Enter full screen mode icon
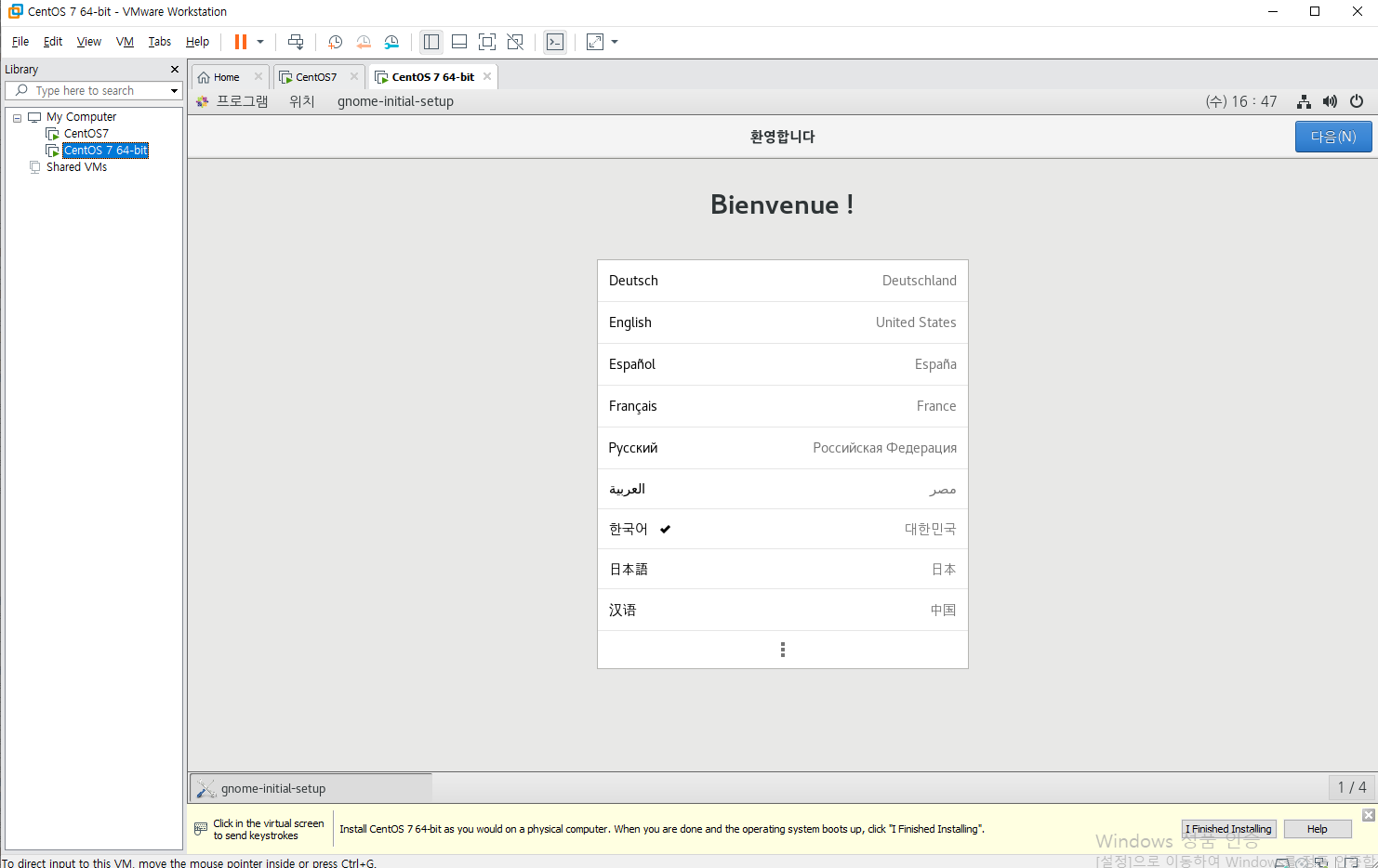 point(487,42)
